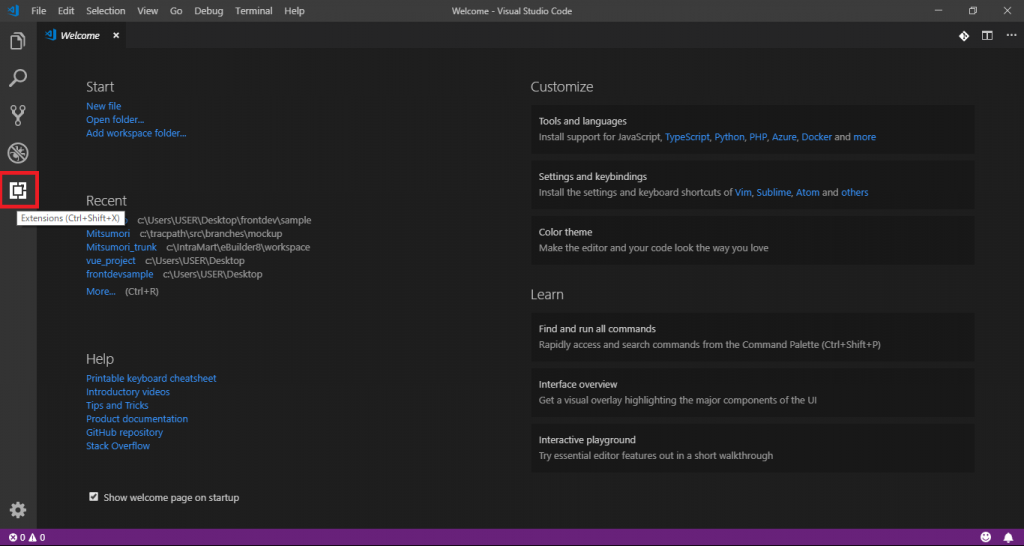This screenshot has width=1024, height=546.
Task: Open recent folder frontdevsample
Action: (120, 274)
